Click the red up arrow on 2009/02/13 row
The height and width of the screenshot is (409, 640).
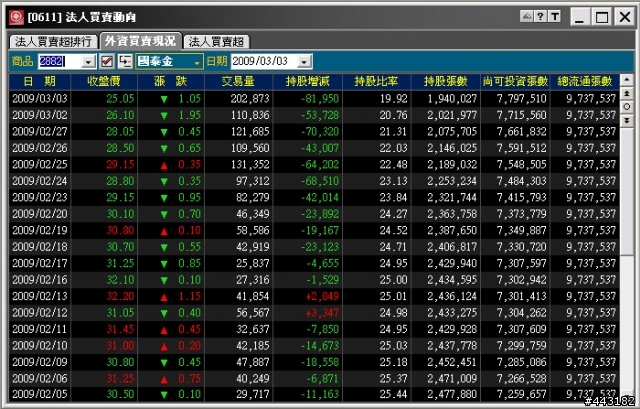(x=164, y=297)
